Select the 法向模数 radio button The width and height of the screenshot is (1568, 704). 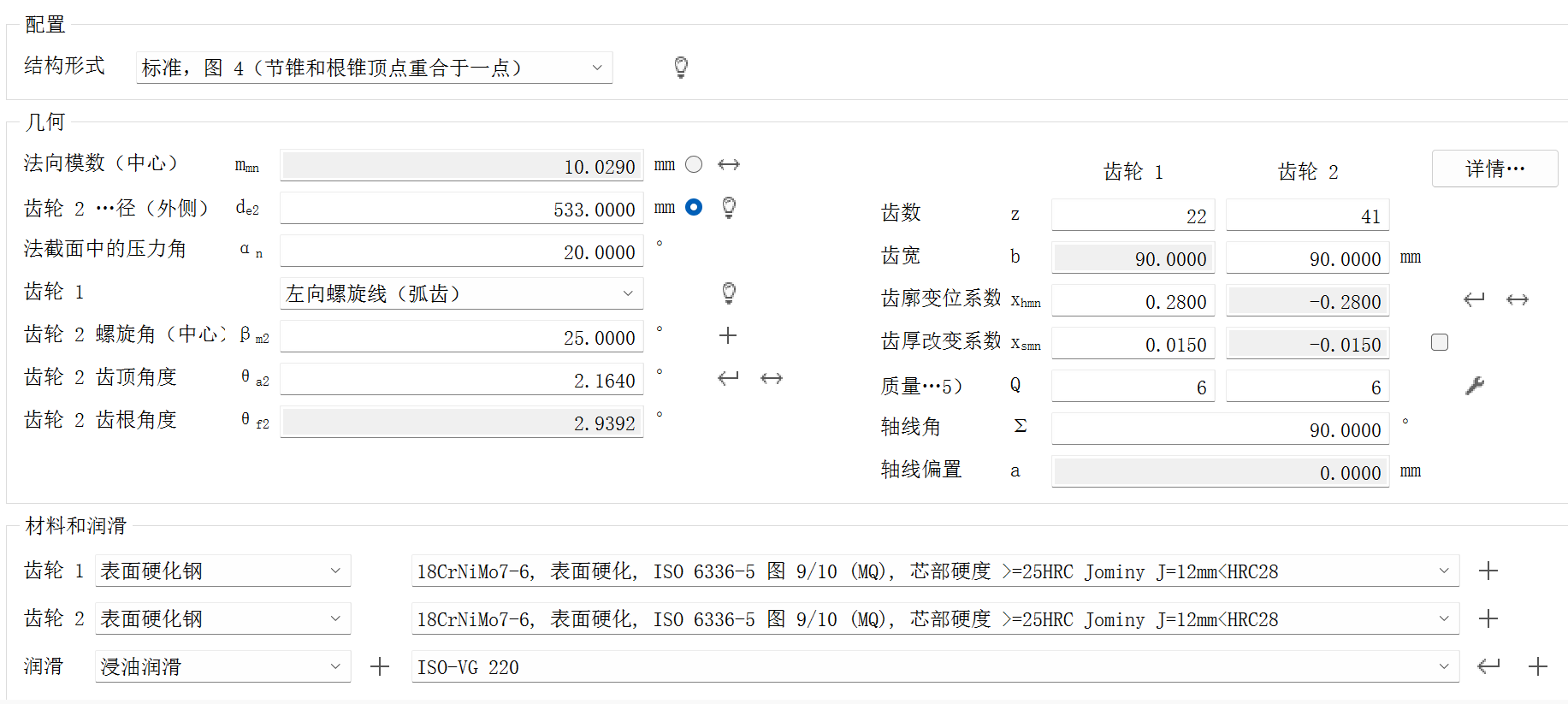tap(694, 164)
